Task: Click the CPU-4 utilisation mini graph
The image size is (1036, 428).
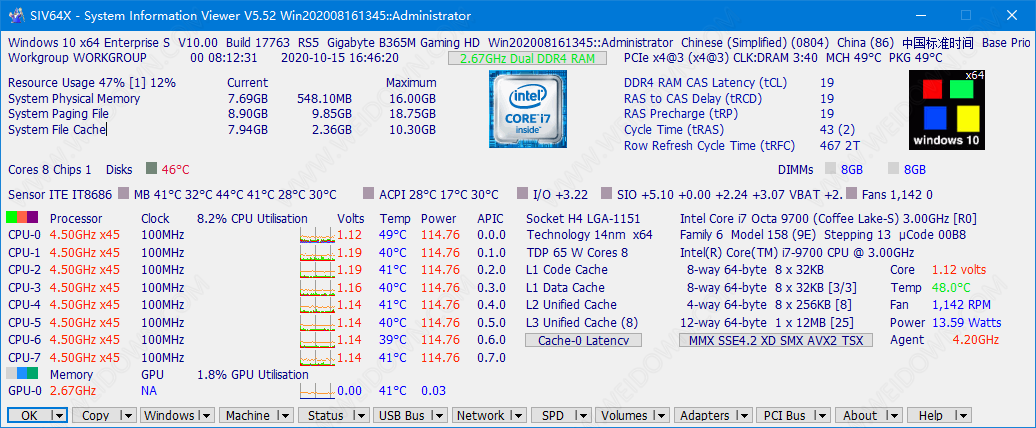Action: tap(316, 304)
